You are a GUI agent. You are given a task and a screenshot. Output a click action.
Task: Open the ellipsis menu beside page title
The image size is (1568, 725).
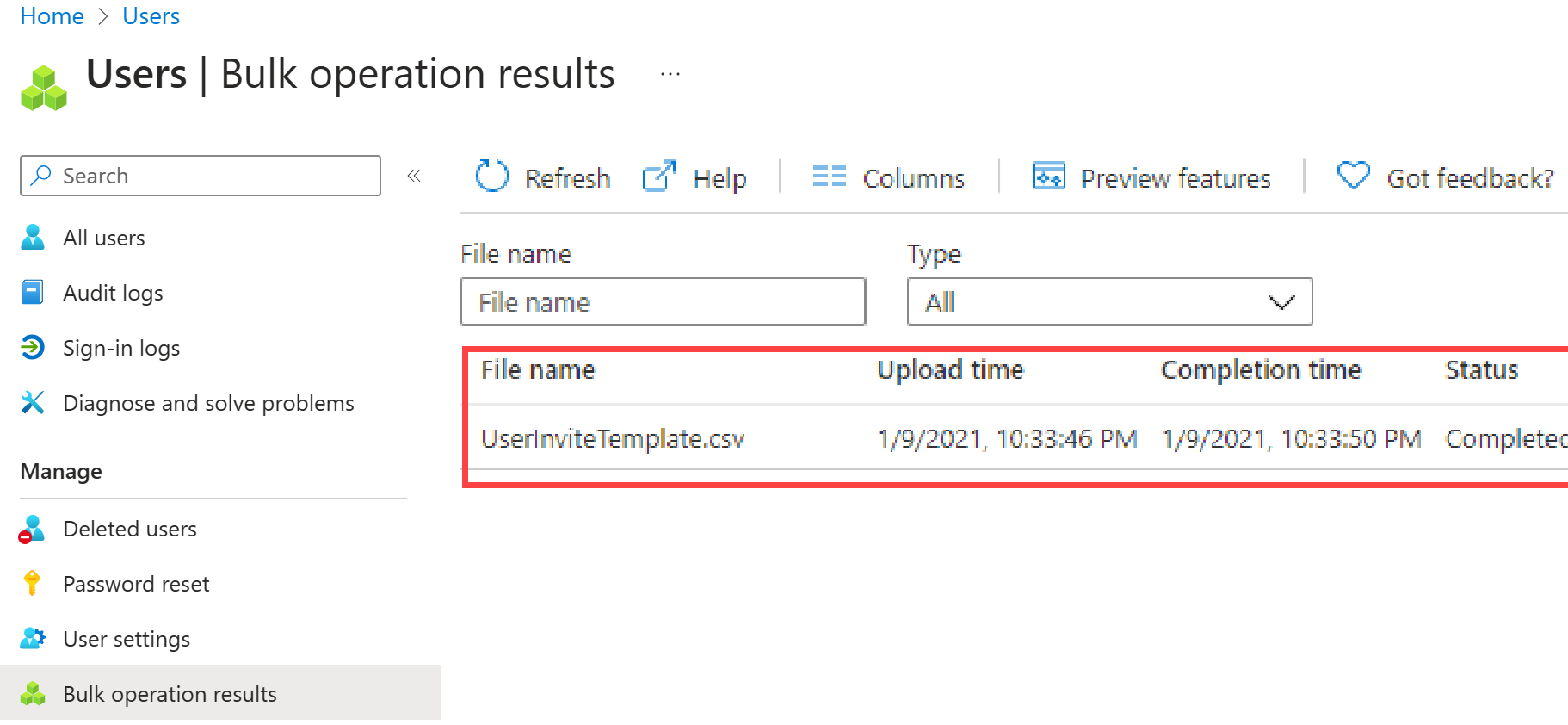670,74
